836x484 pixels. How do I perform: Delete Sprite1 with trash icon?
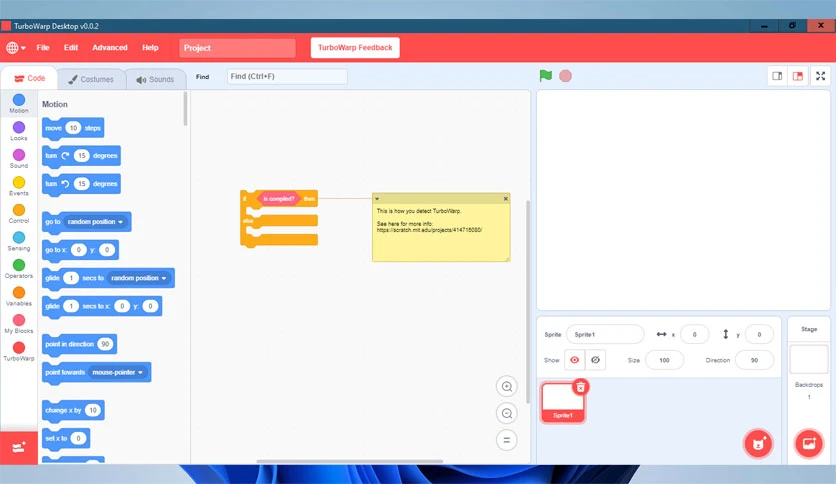580,387
